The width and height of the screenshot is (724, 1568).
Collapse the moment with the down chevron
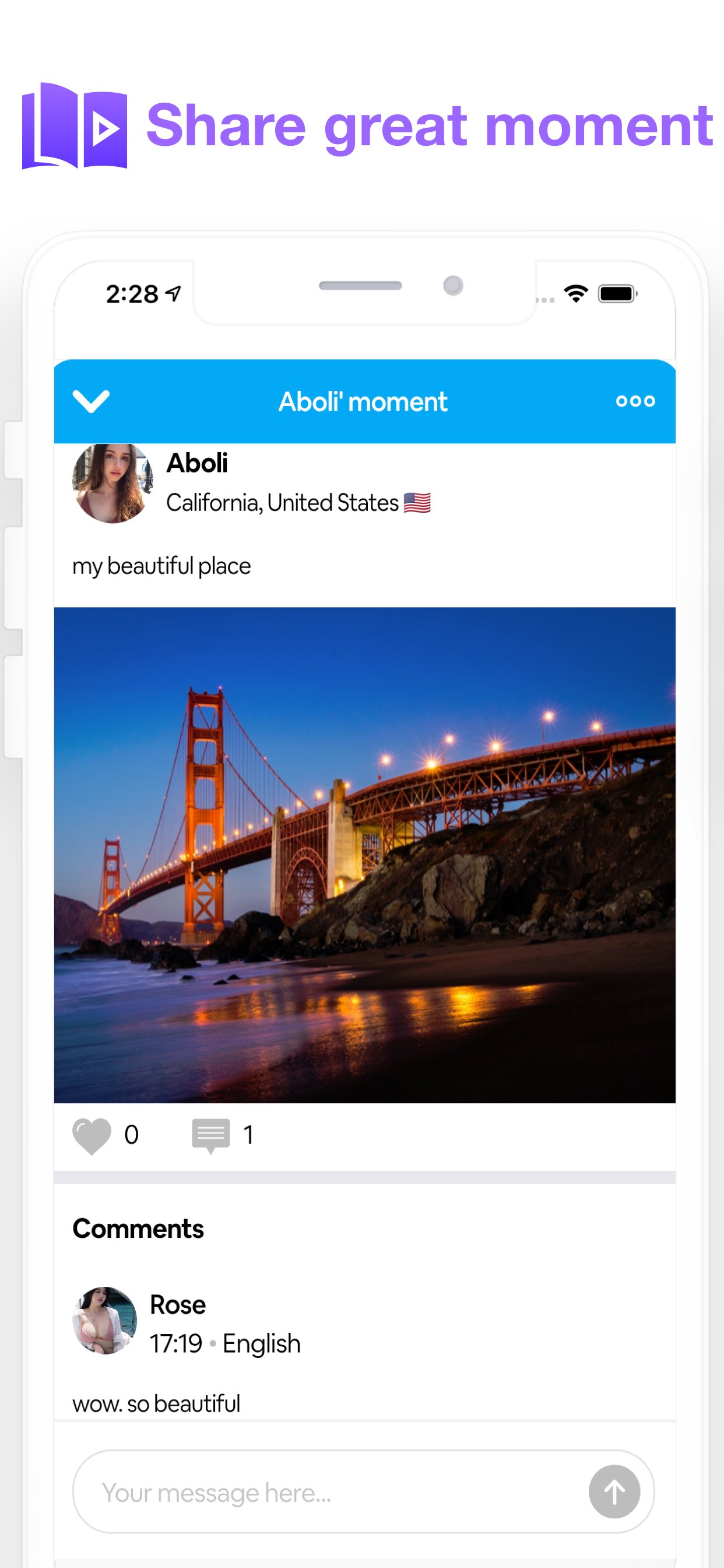(91, 401)
